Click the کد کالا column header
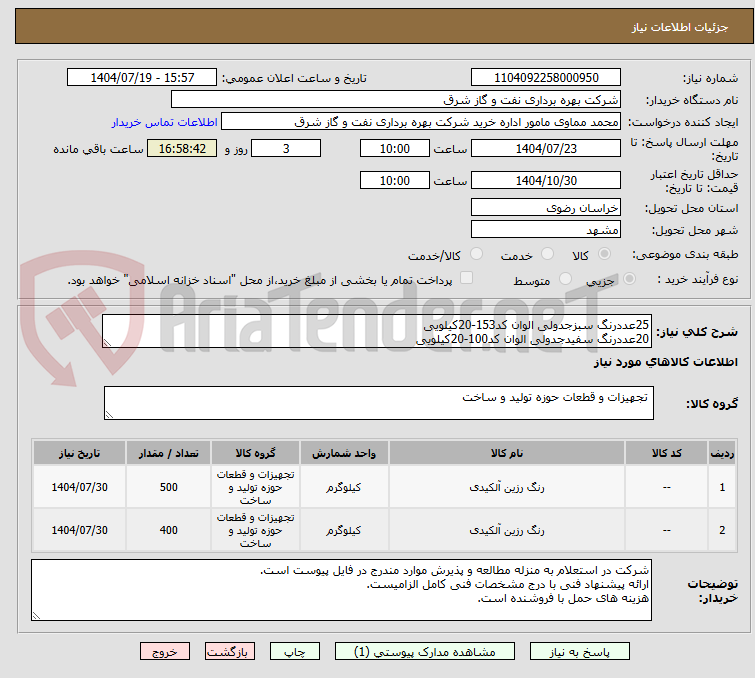The width and height of the screenshot is (755, 678). [666, 453]
